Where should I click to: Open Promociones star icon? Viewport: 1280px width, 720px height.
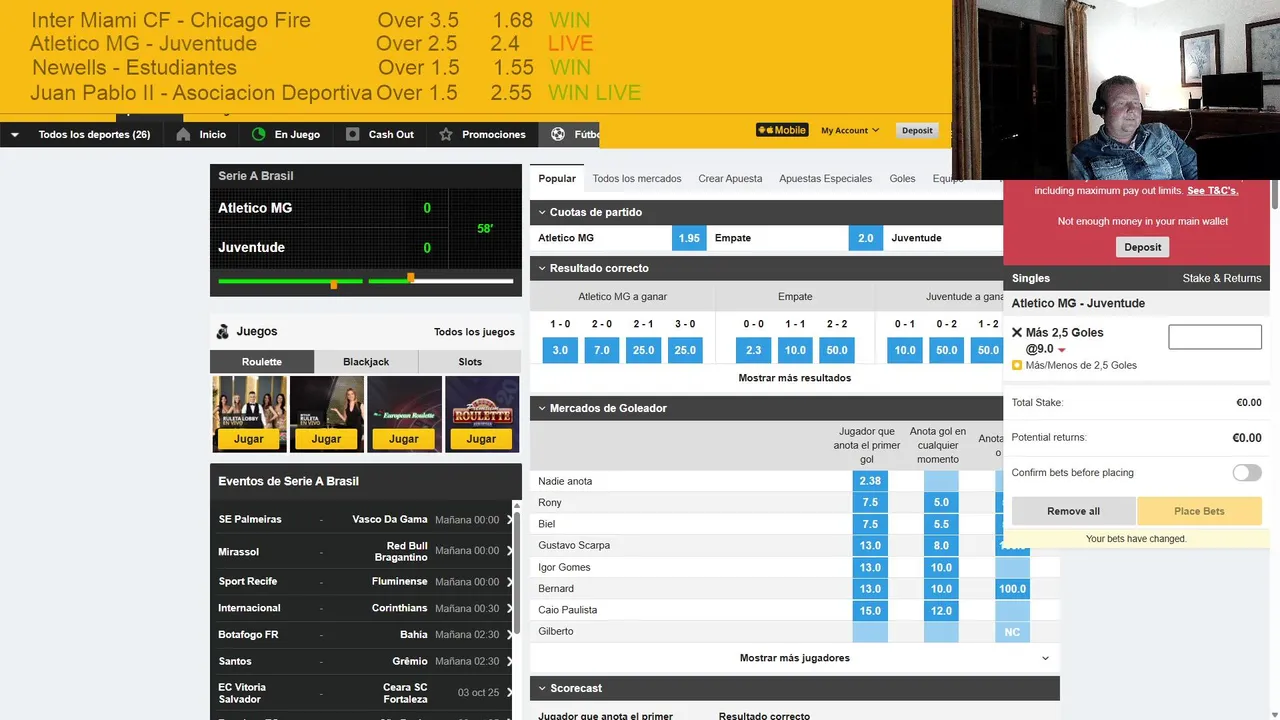pyautogui.click(x=446, y=134)
